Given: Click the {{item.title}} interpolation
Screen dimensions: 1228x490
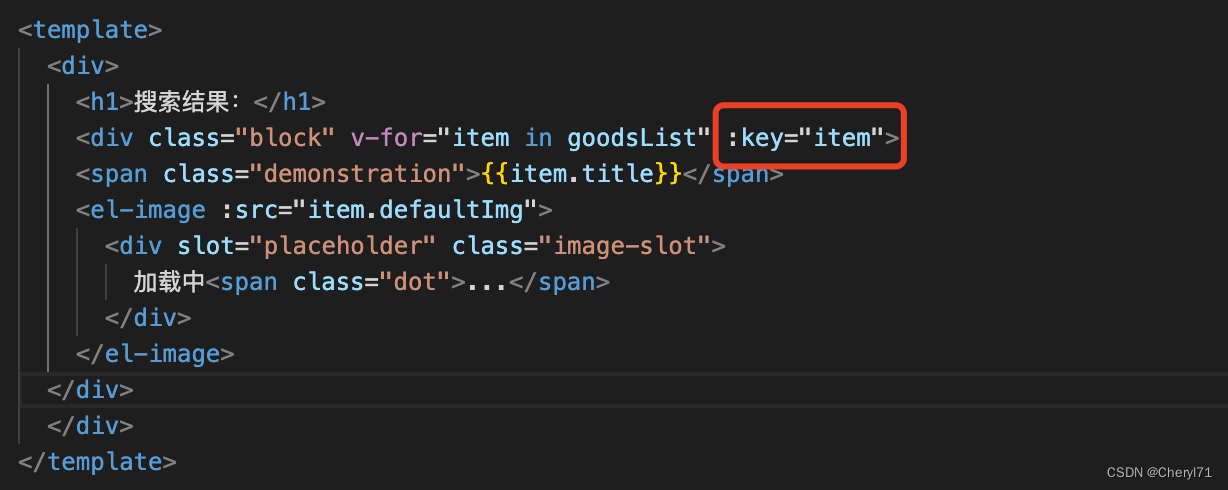Looking at the screenshot, I should coord(582,173).
